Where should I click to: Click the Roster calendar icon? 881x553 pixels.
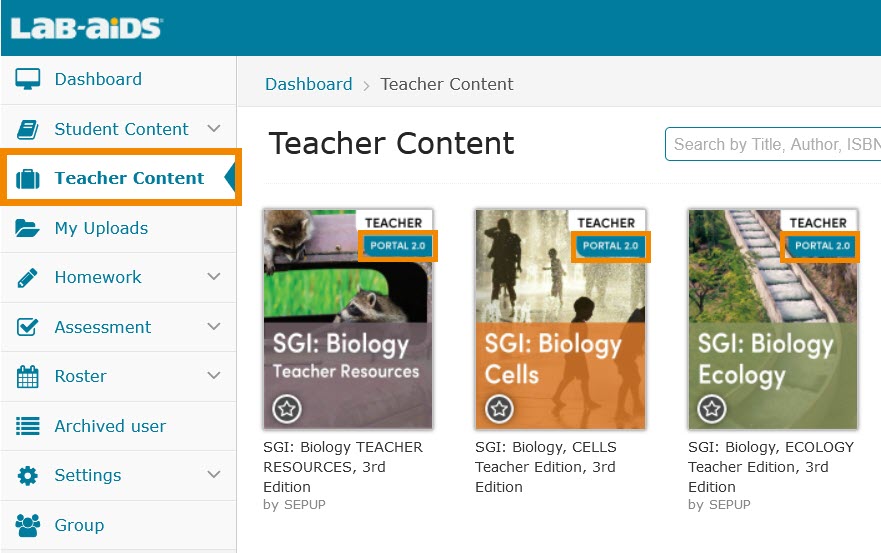pos(28,376)
